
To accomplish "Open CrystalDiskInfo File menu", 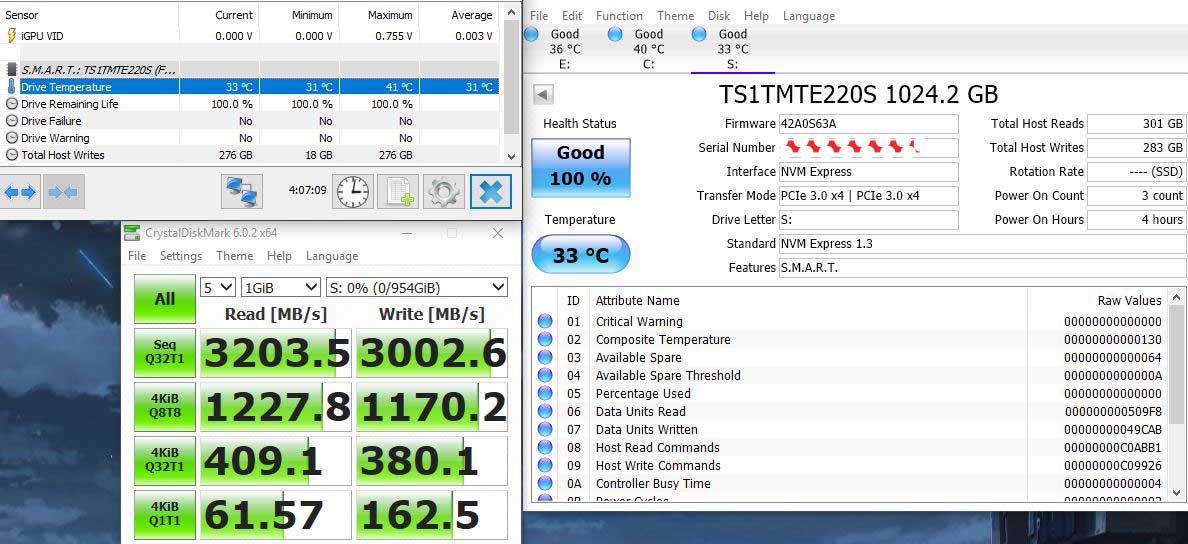I will pos(539,16).
